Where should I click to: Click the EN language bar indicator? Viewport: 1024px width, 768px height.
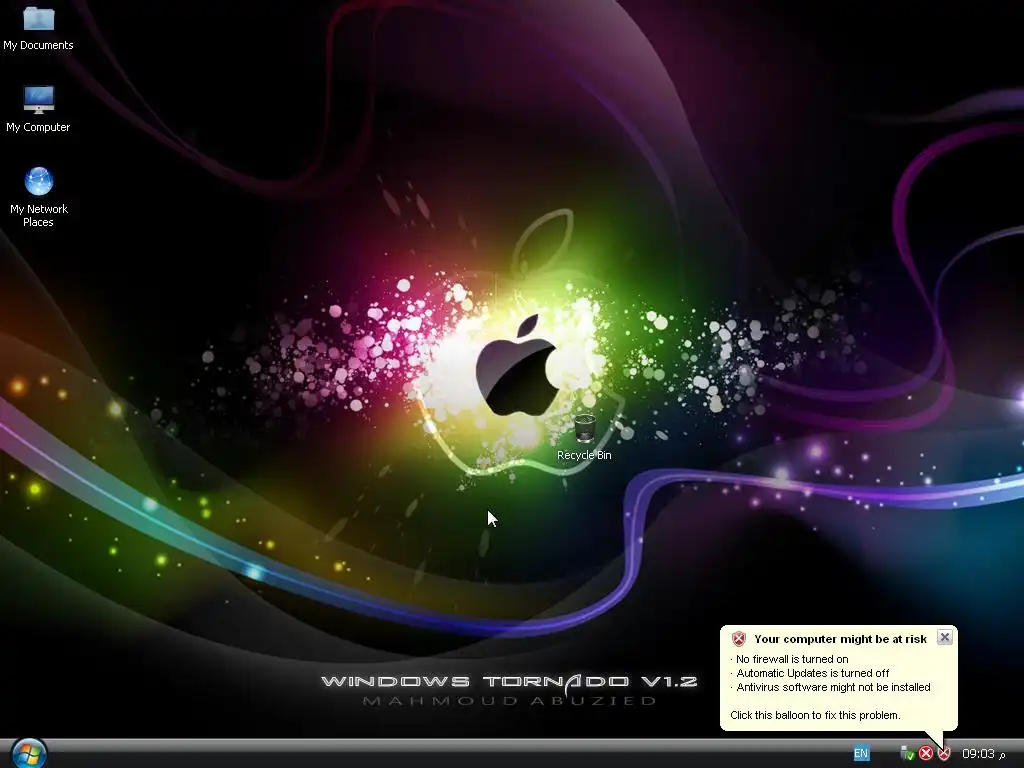tap(861, 754)
